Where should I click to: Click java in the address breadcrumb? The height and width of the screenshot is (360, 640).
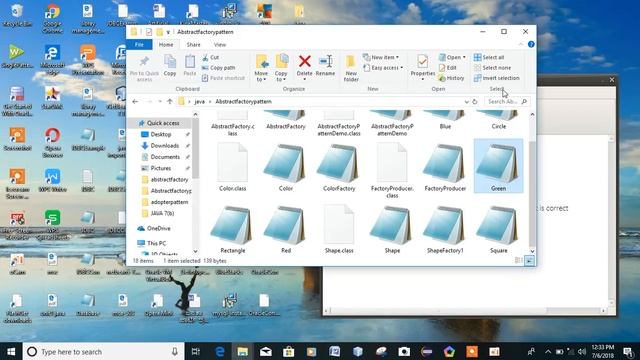[x=200, y=101]
